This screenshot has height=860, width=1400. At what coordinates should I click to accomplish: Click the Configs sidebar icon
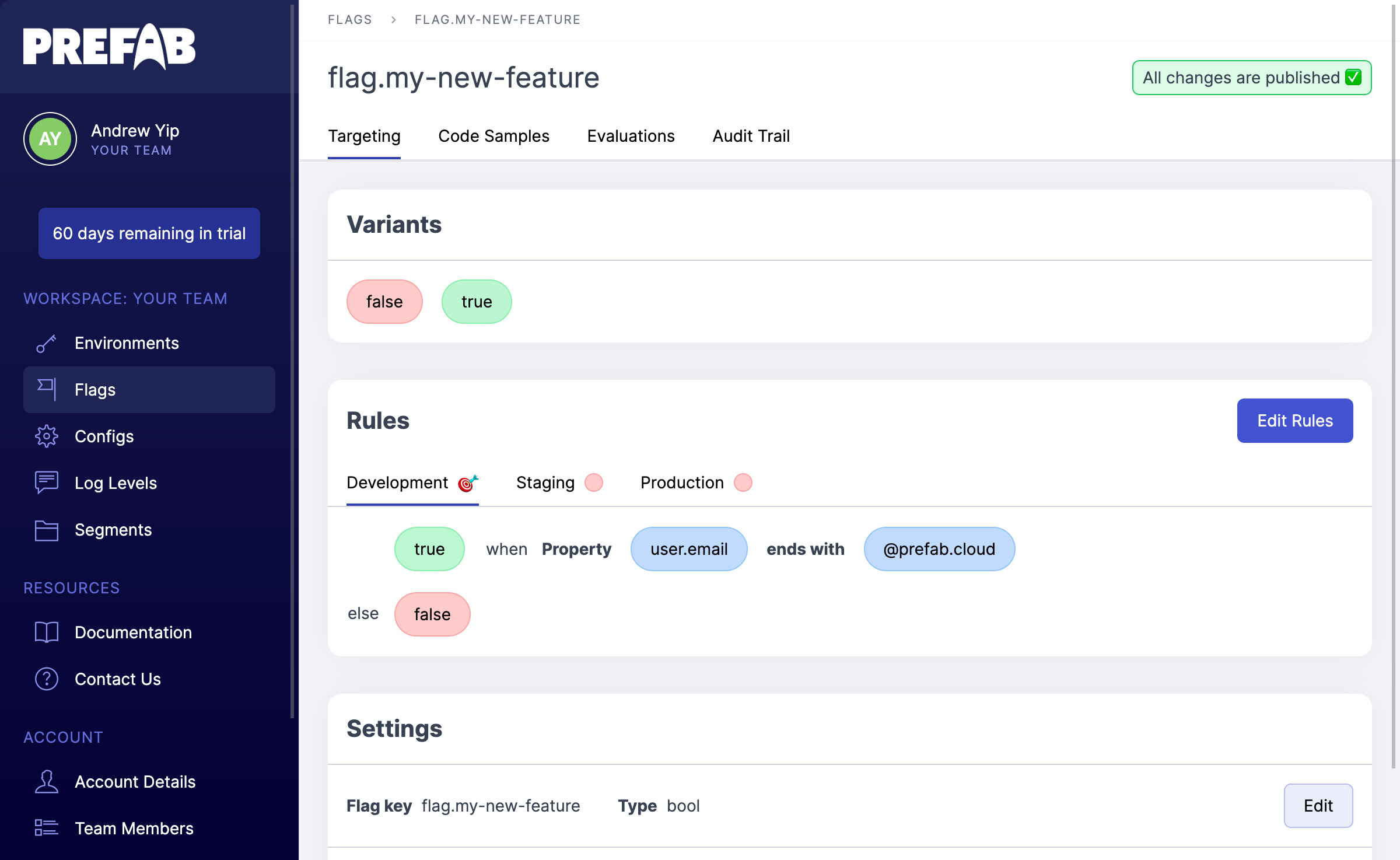click(46, 436)
